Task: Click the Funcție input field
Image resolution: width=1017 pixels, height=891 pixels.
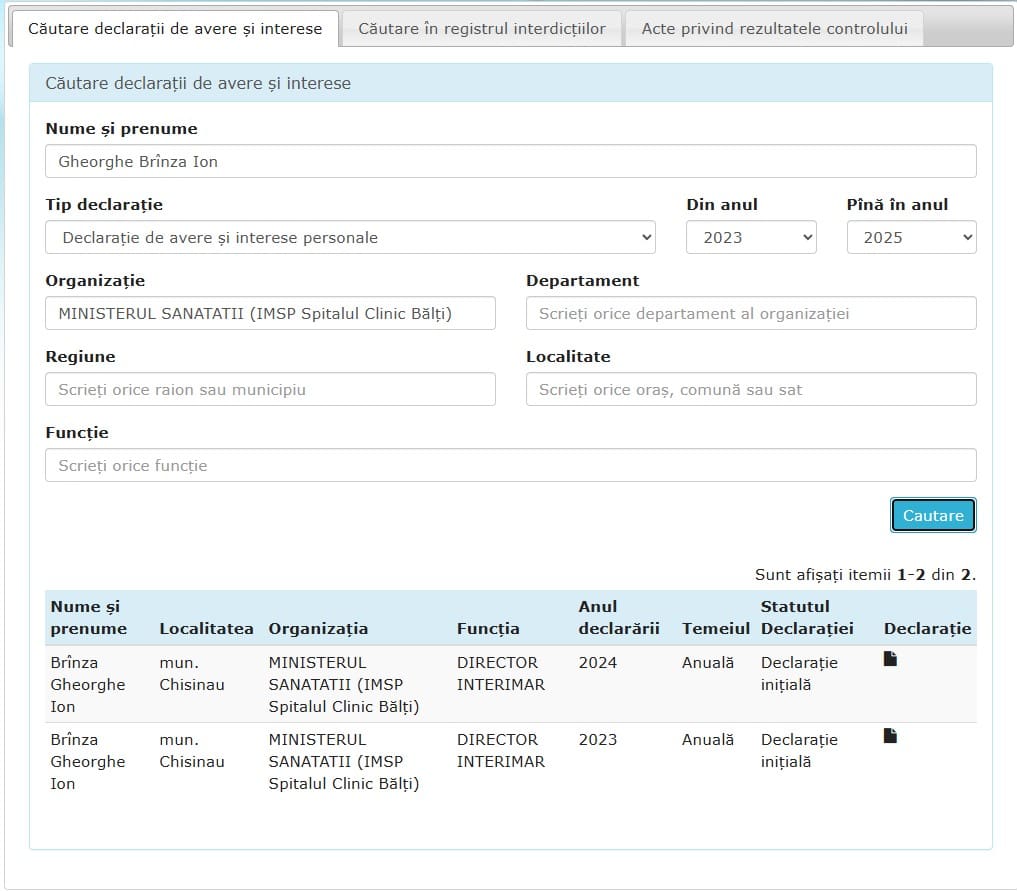Action: tap(510, 465)
